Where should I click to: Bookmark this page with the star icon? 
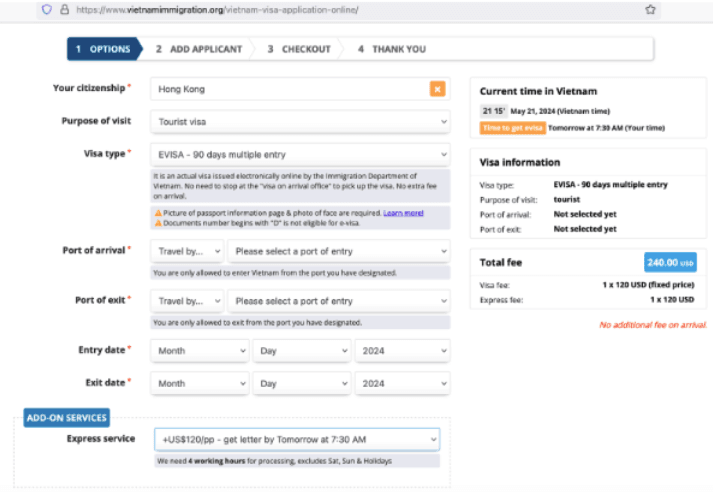click(x=650, y=9)
